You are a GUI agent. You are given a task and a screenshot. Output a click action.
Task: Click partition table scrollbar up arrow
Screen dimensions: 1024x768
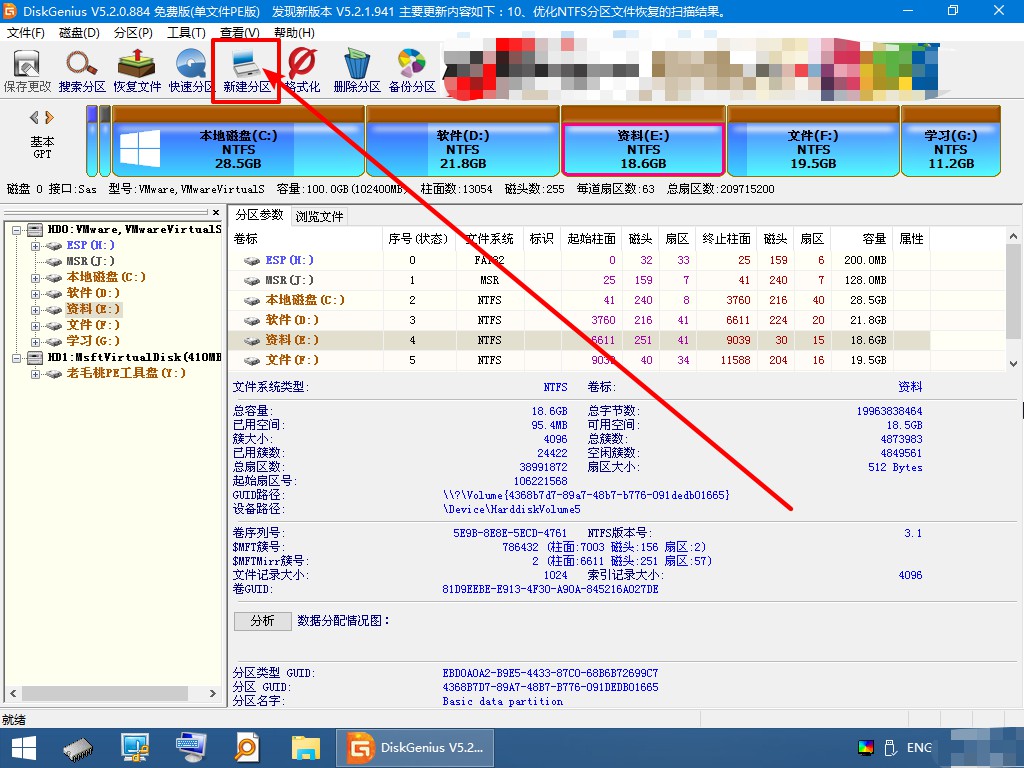pyautogui.click(x=1014, y=236)
